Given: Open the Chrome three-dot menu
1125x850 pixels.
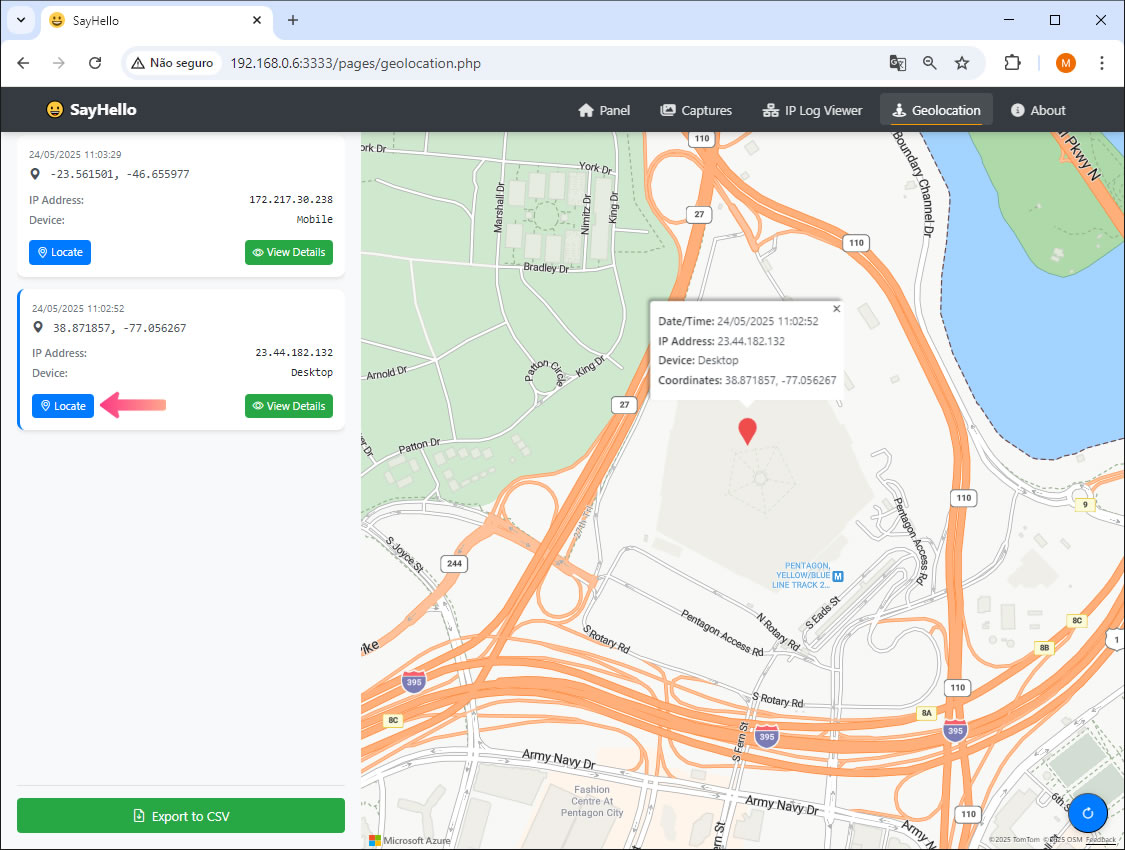Looking at the screenshot, I should pyautogui.click(x=1101, y=63).
